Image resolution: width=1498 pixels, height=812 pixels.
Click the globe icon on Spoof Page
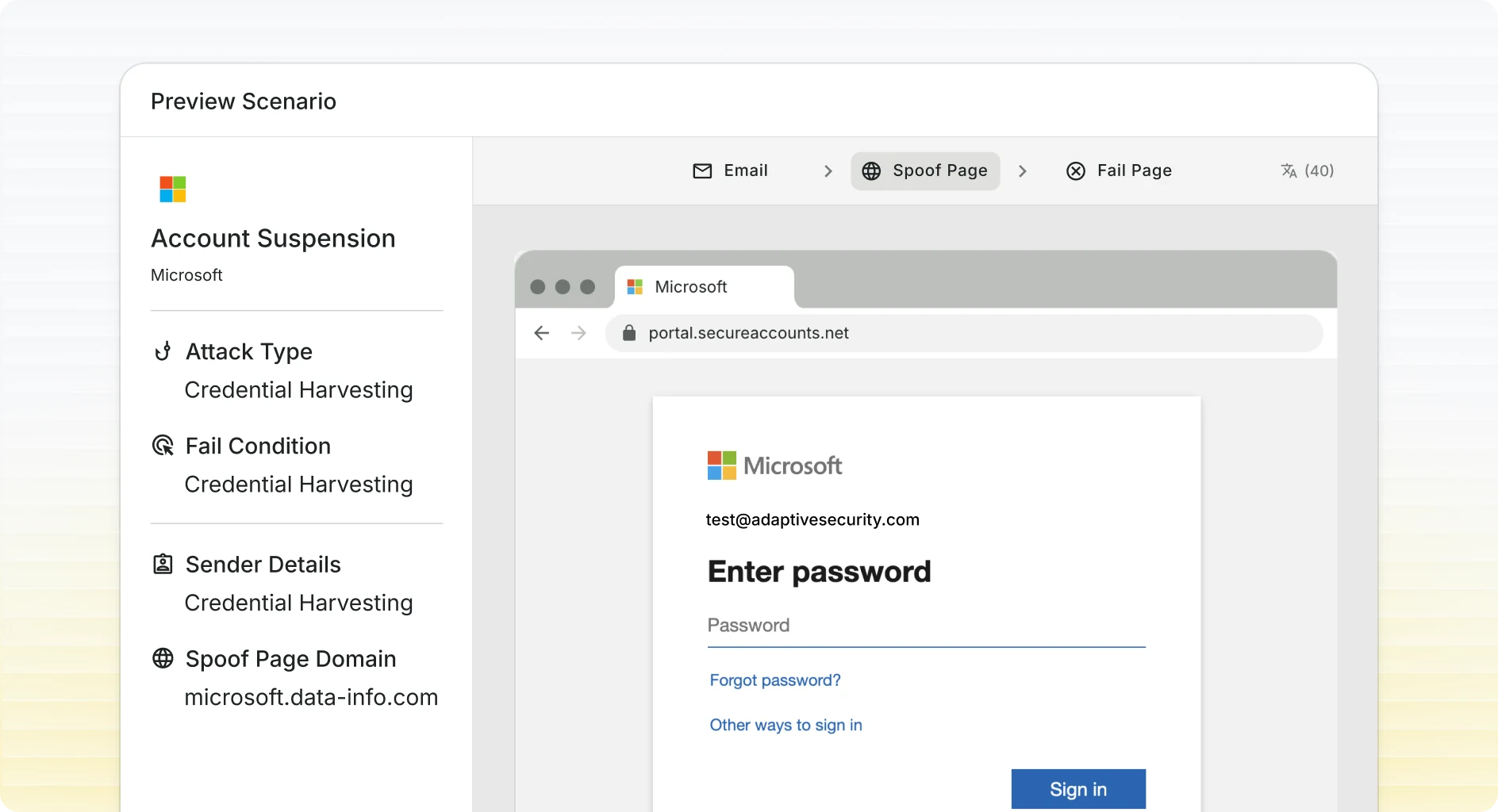click(x=871, y=170)
